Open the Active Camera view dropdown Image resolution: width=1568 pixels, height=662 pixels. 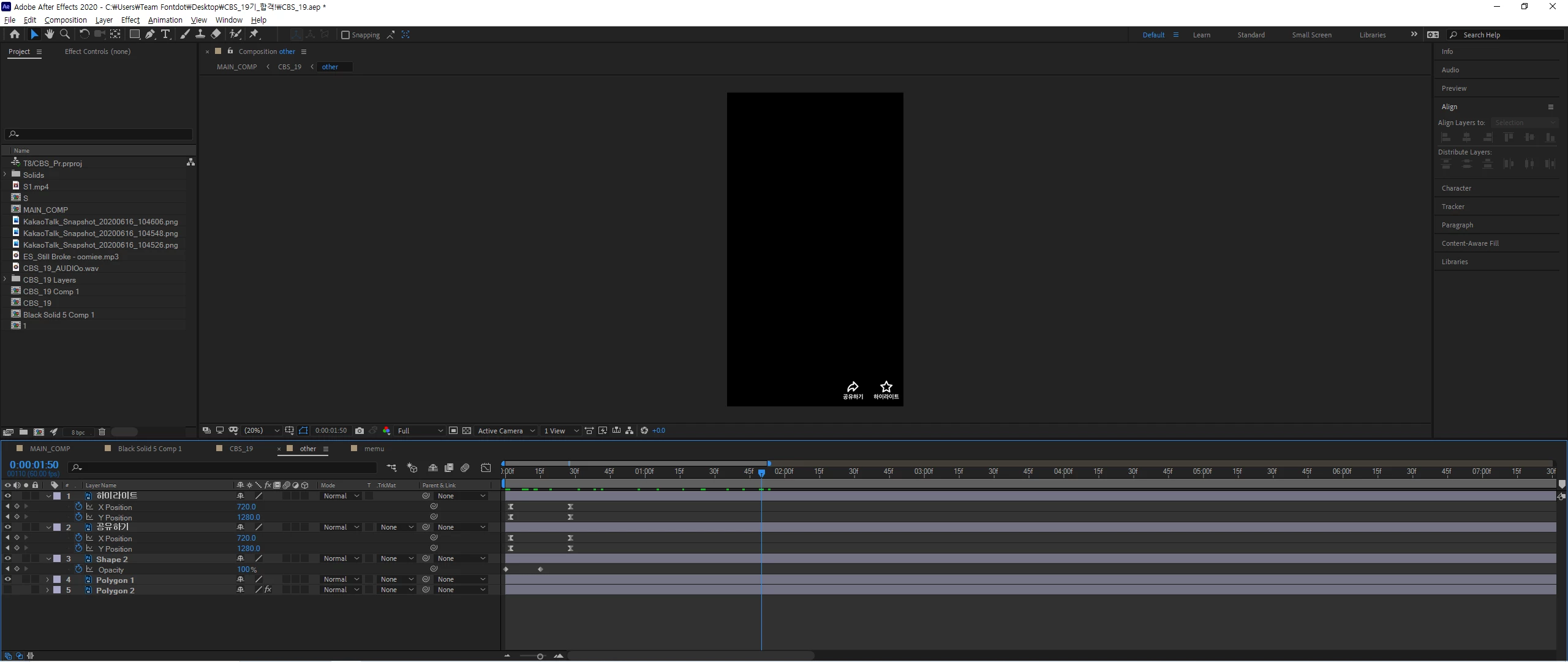[x=506, y=431]
